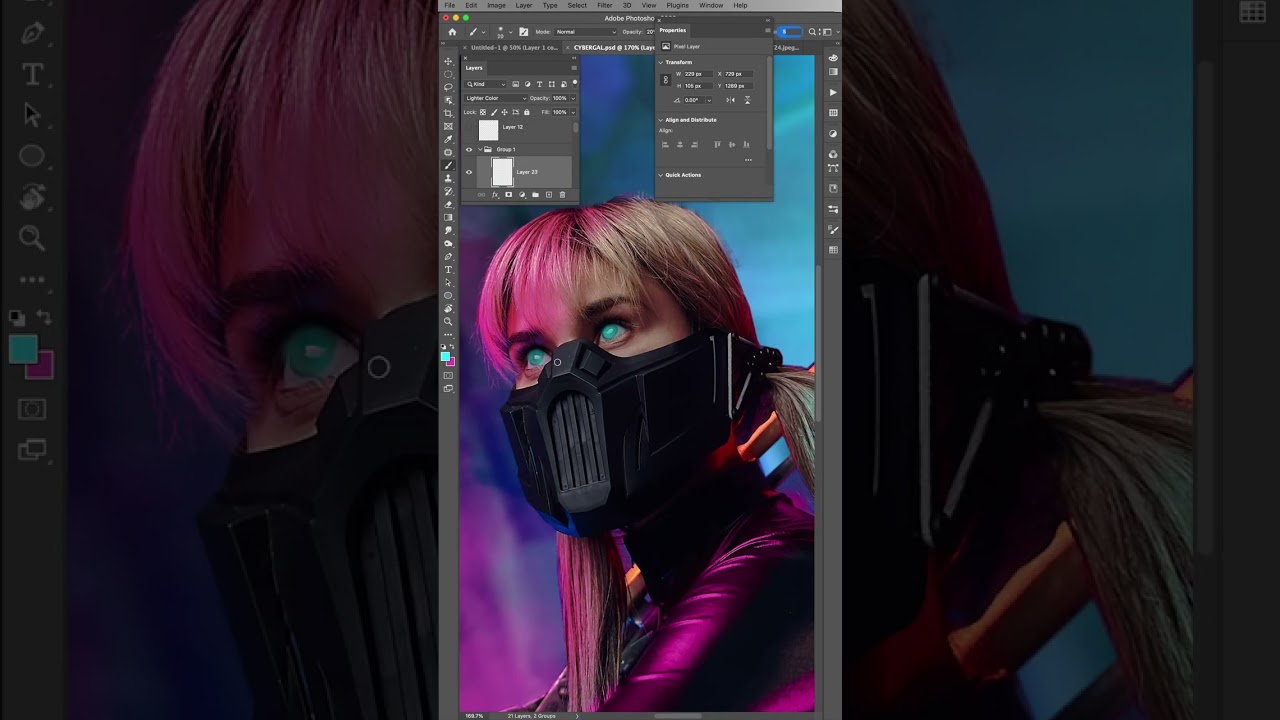Collapse the Align and Distribute section

tap(660, 120)
